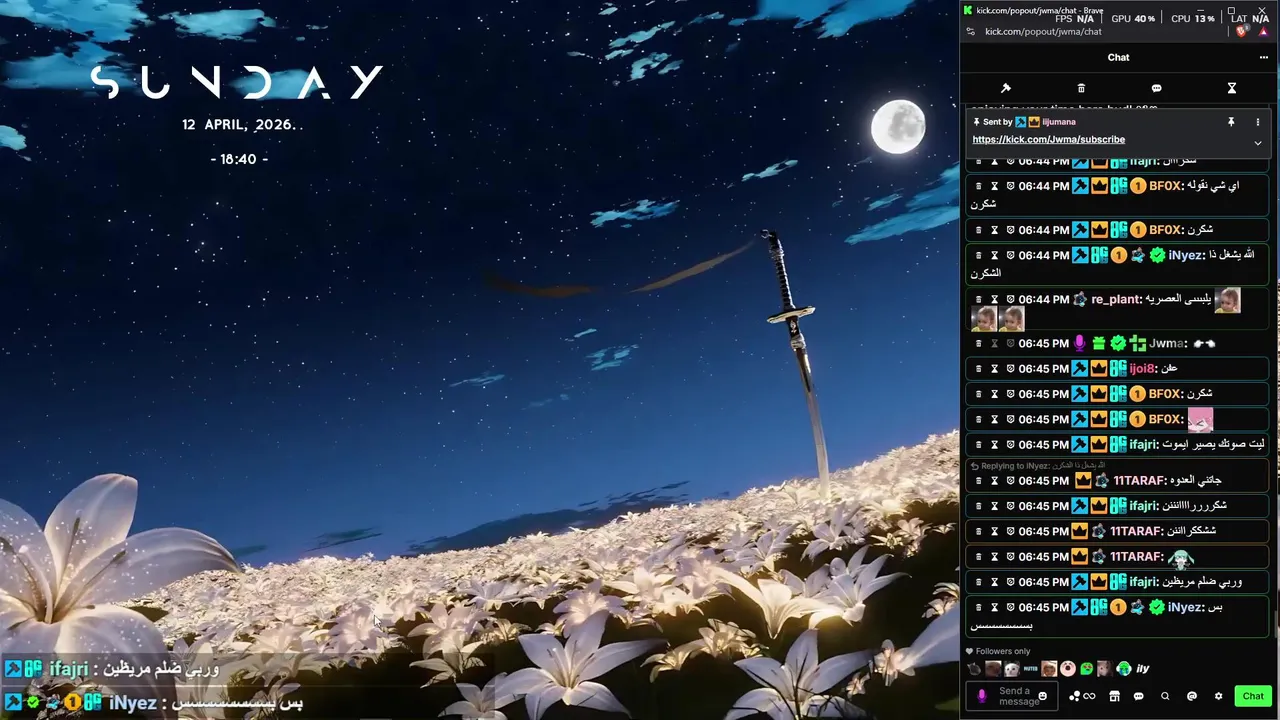Open the shop storefront icon in chat footer
The width and height of the screenshot is (1280, 720).
tap(1114, 696)
